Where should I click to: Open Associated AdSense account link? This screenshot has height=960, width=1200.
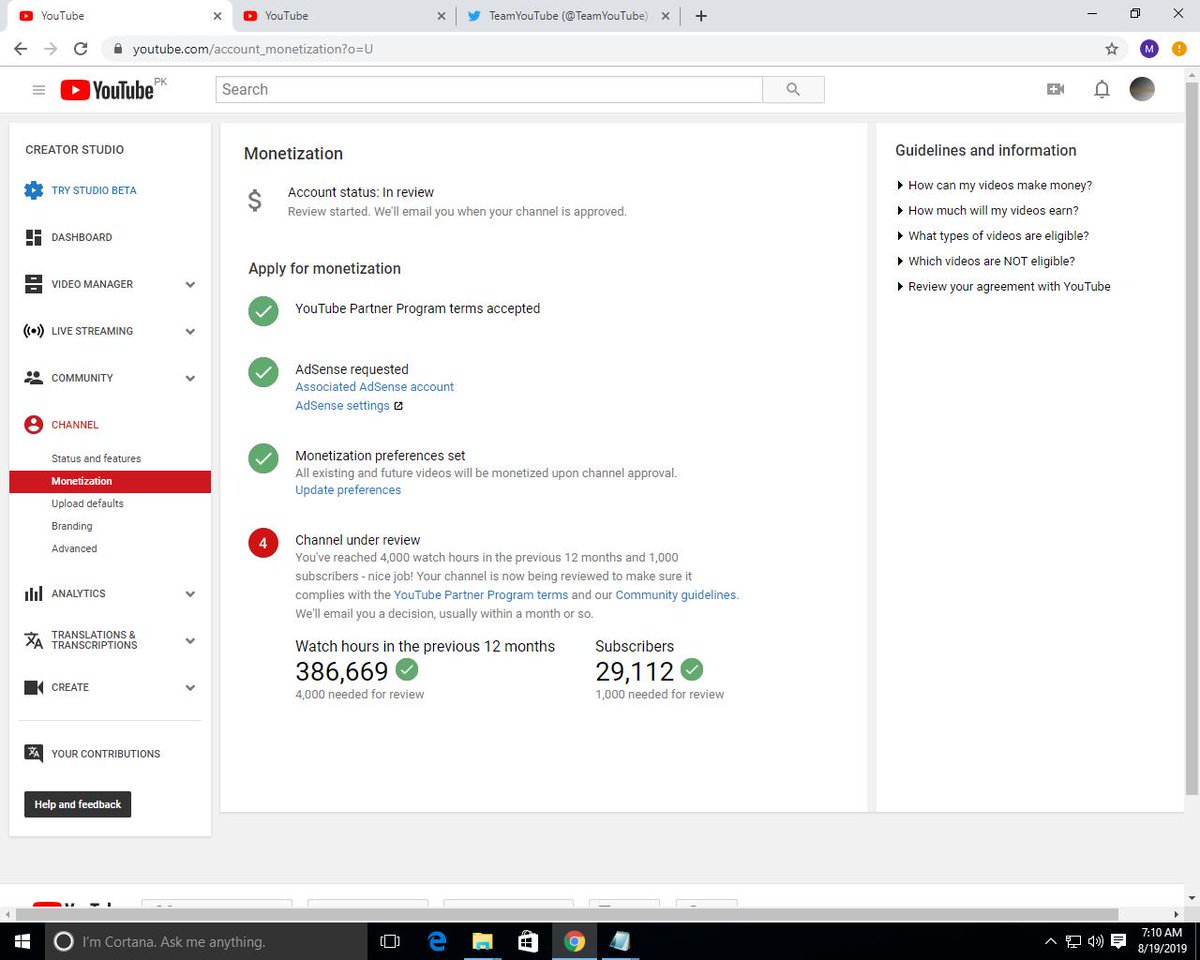(375, 386)
